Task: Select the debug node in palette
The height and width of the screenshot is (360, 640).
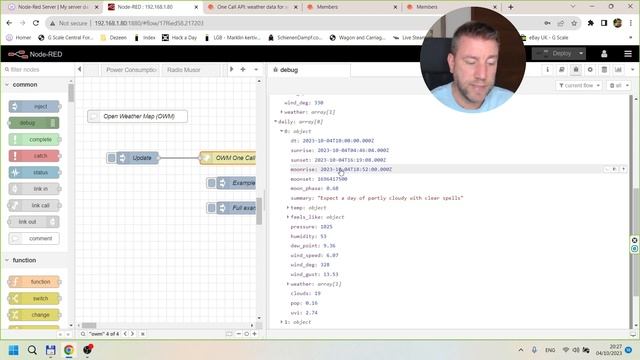Action: coord(34,123)
